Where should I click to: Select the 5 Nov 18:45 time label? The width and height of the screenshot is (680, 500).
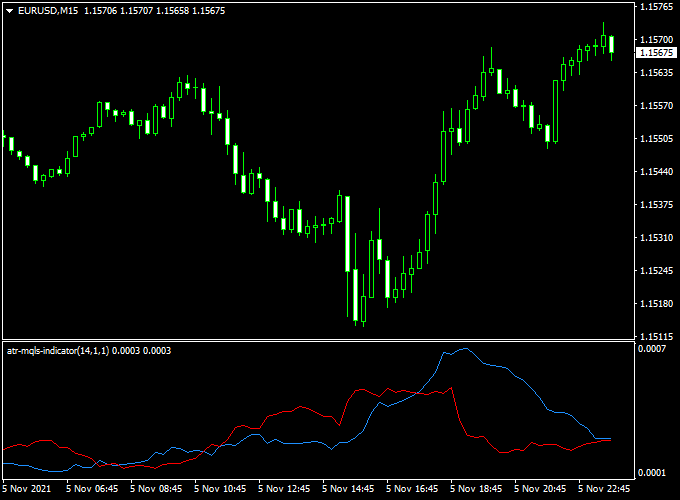coord(476,489)
